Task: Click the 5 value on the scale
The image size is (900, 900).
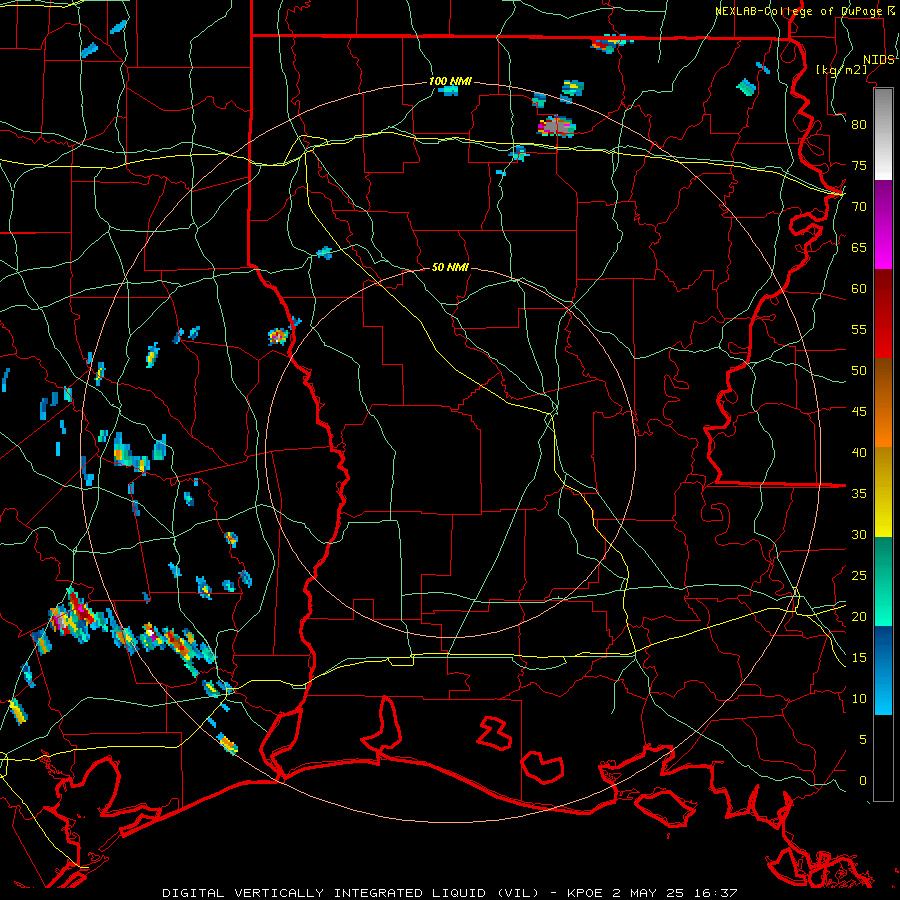Action: click(863, 740)
